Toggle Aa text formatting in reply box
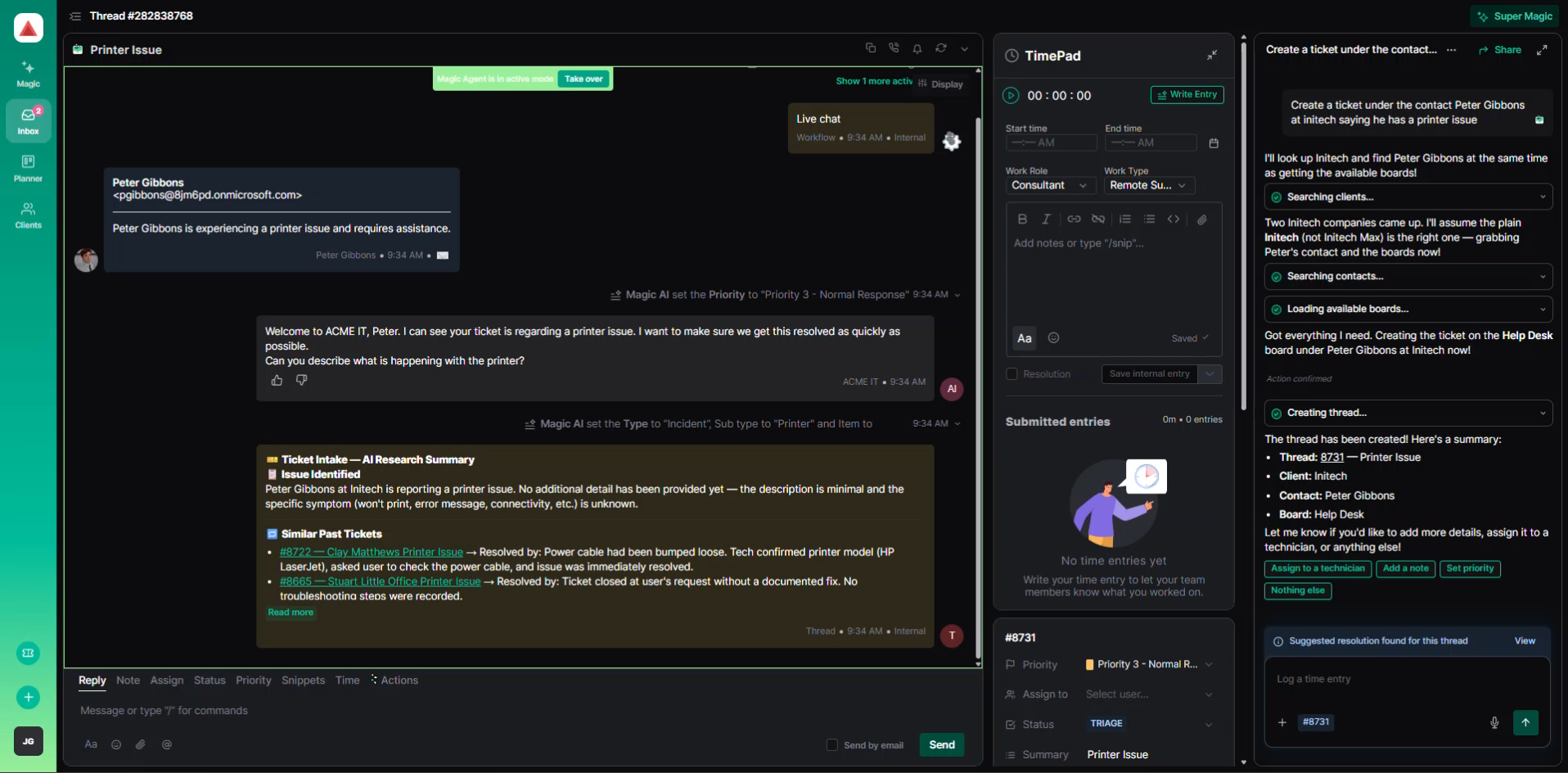Viewport: 1568px width, 773px height. 91,744
